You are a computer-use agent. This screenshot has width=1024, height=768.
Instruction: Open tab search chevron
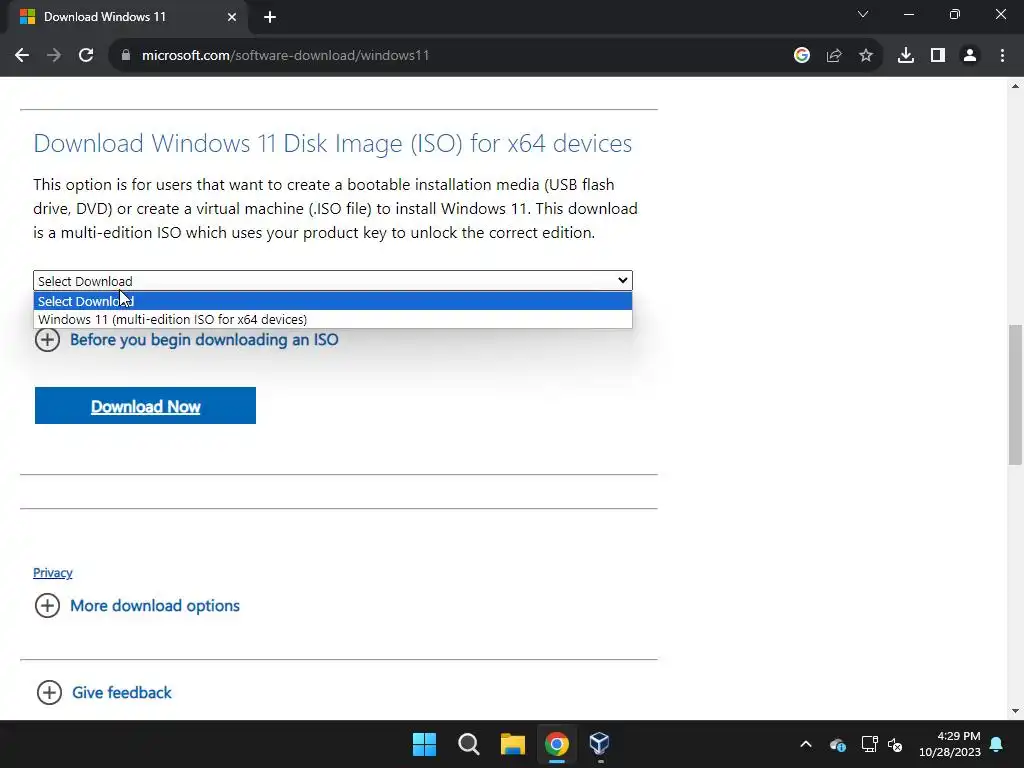point(863,14)
